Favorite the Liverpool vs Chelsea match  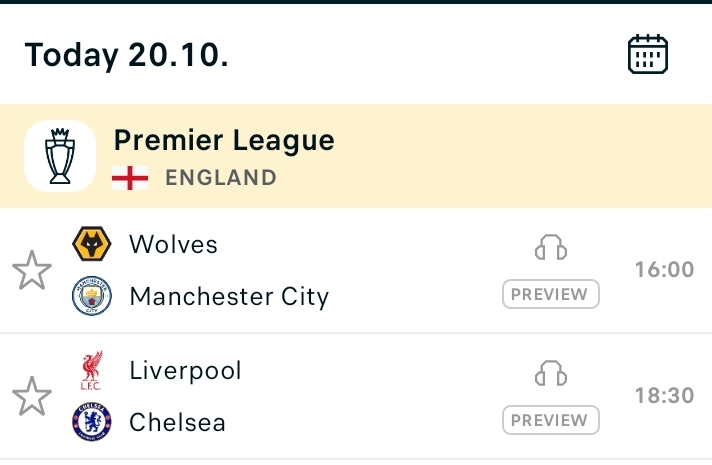(32, 396)
